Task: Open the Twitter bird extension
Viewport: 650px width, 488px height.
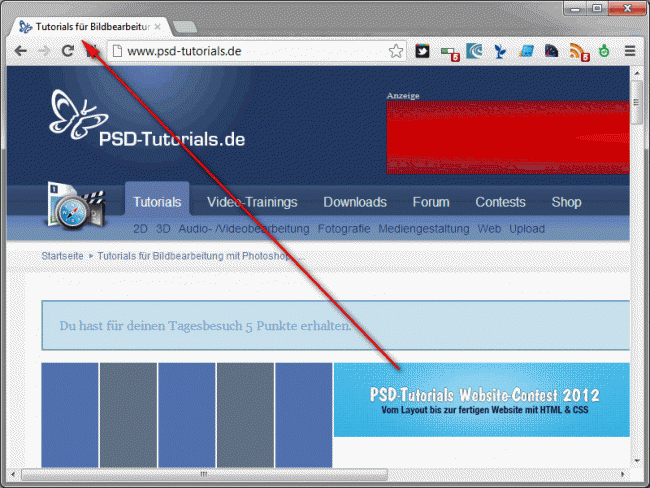Action: [422, 51]
